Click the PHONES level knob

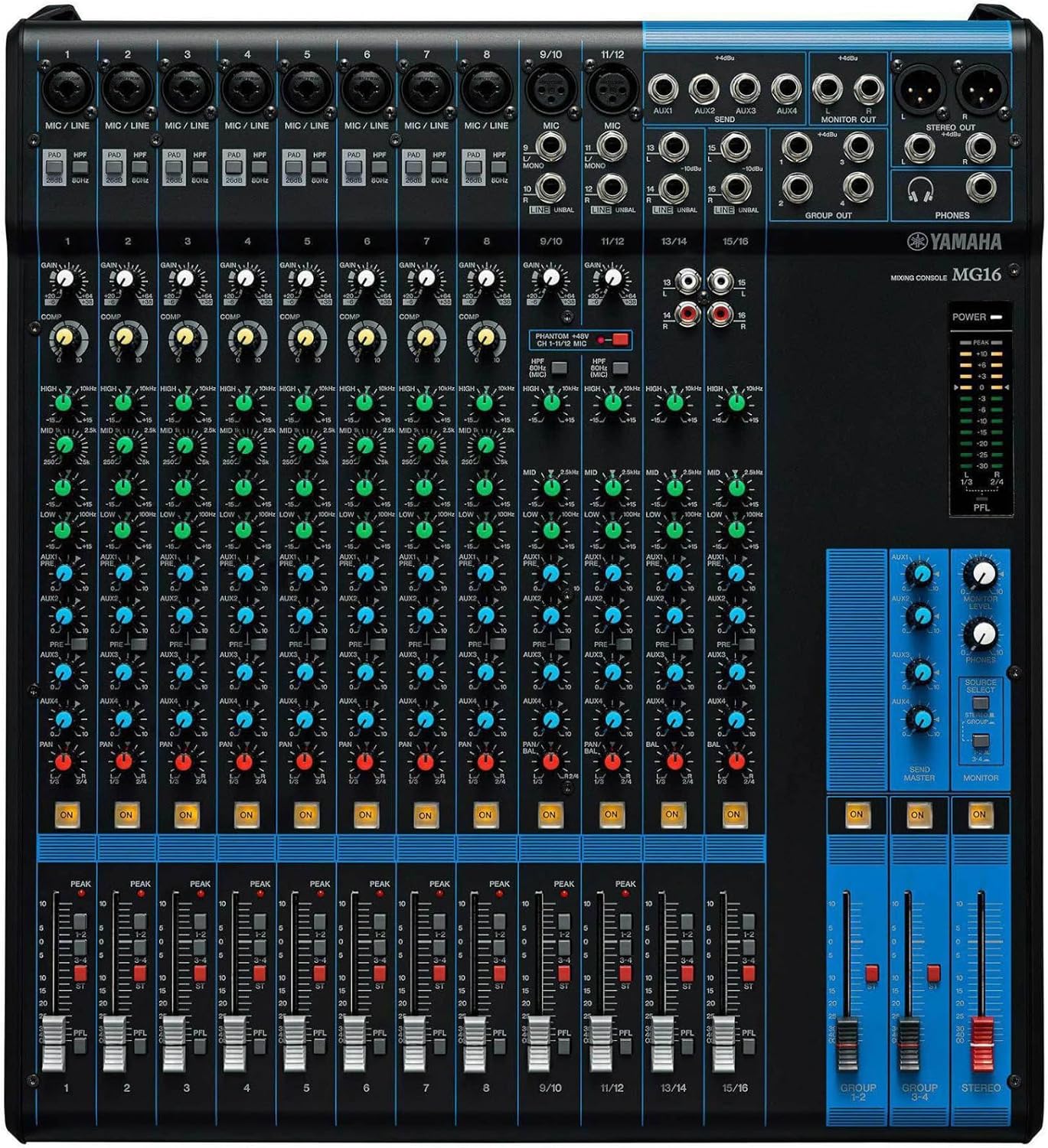pos(985,632)
